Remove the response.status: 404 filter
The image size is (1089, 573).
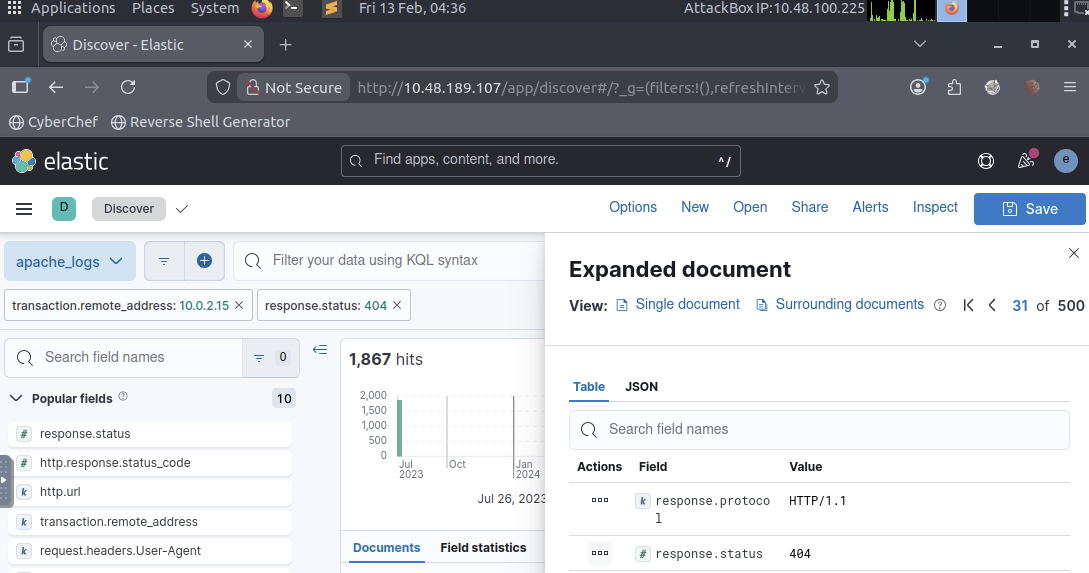(x=397, y=306)
